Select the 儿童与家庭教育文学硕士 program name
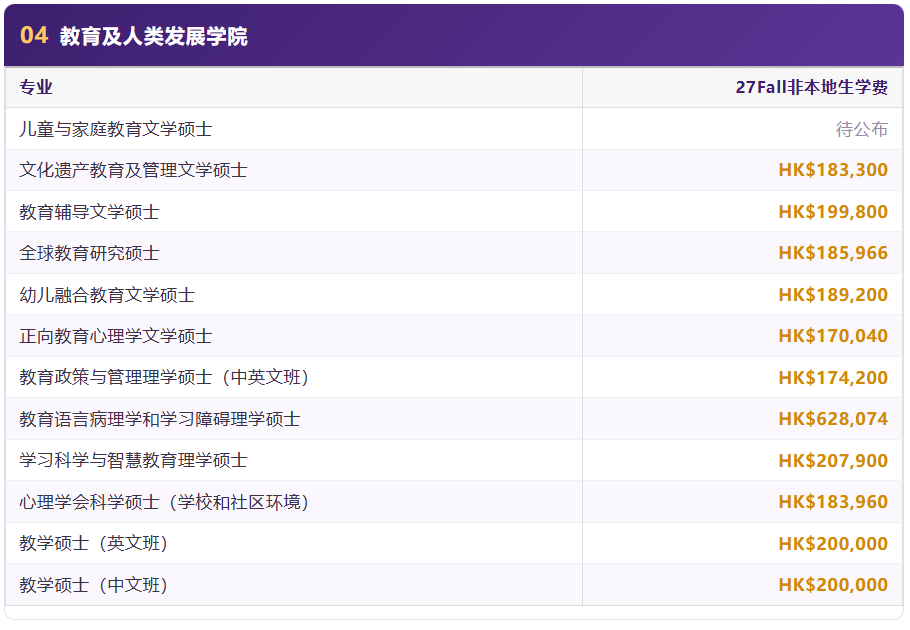 click(x=115, y=129)
